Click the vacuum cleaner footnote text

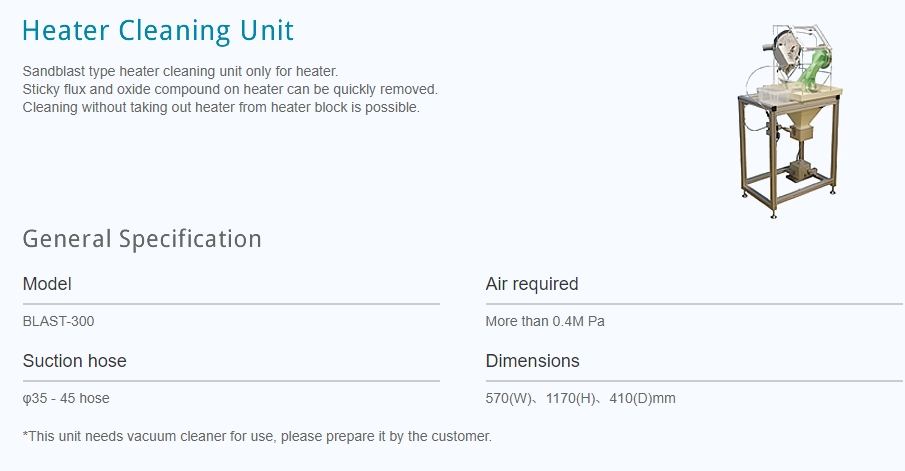[x=257, y=437]
